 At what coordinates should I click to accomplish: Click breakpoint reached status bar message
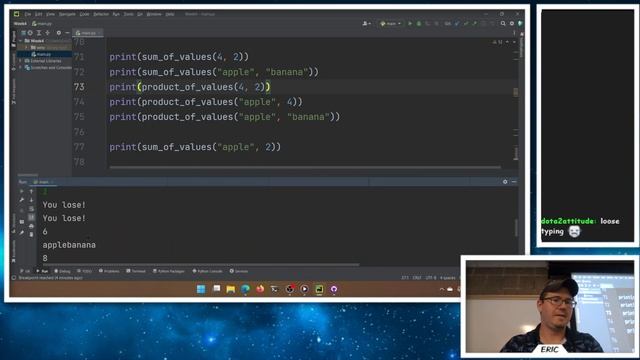tap(50, 278)
